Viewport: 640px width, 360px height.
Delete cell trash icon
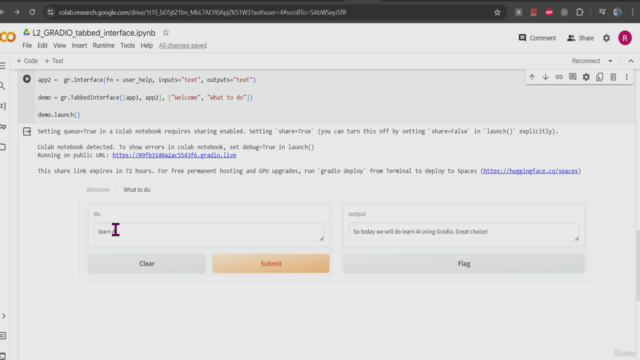click(613, 77)
